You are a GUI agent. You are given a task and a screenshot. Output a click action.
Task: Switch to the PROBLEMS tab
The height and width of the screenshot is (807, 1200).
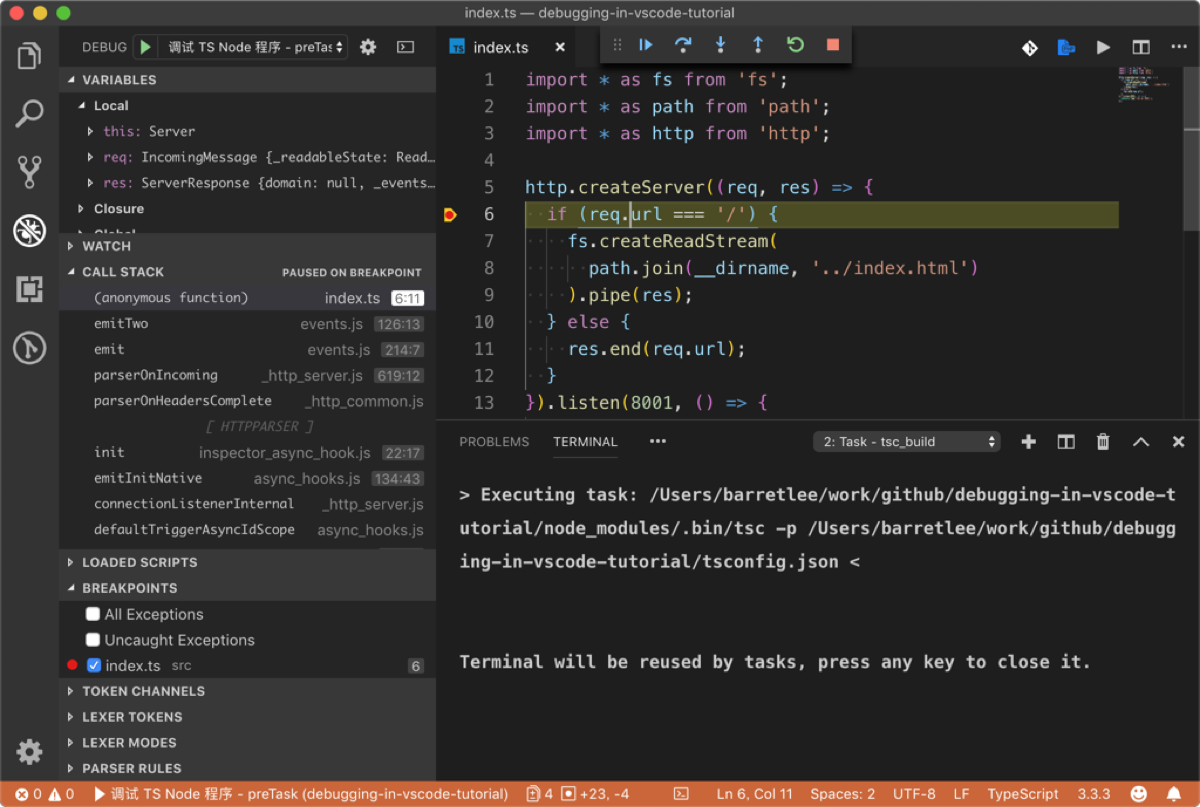tap(494, 441)
